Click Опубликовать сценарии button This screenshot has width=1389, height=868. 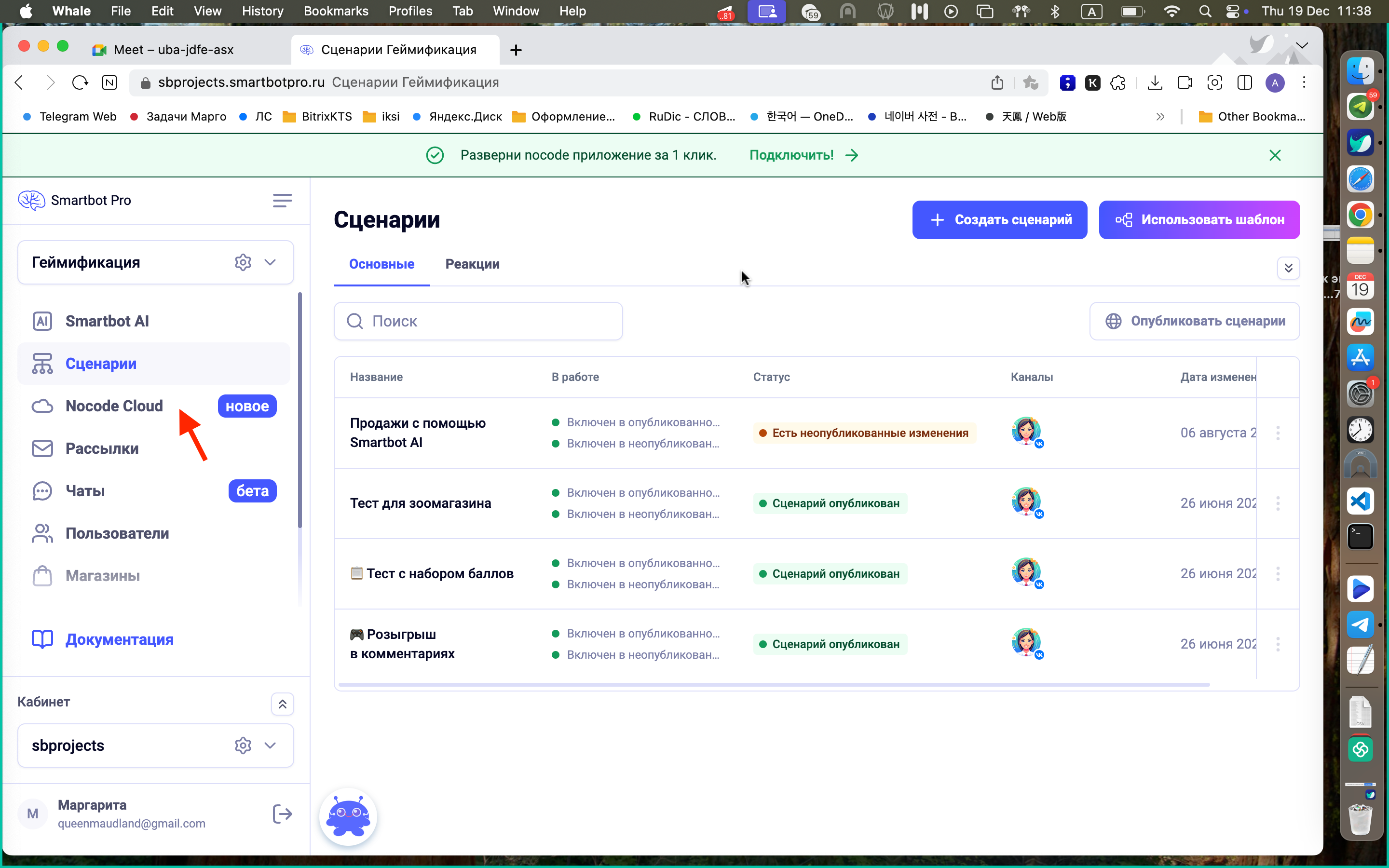point(1195,321)
